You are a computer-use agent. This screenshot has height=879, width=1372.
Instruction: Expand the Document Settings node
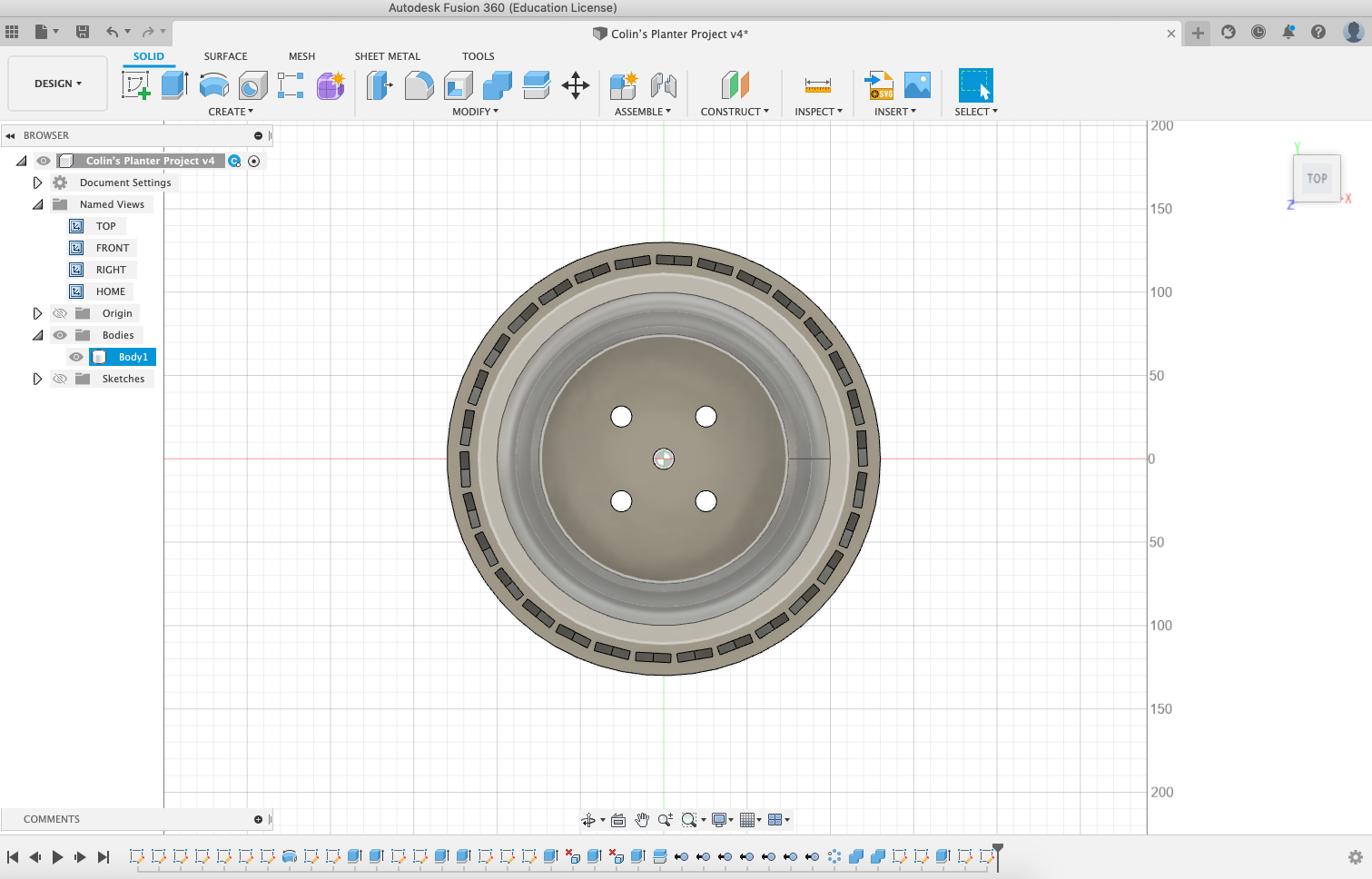click(x=37, y=182)
